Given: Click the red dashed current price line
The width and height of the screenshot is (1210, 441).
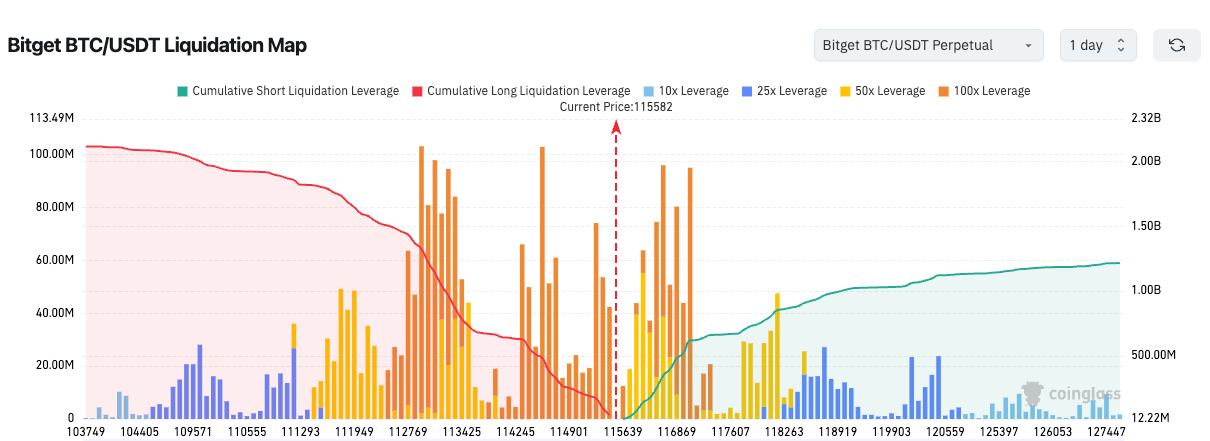Looking at the screenshot, I should [616, 270].
